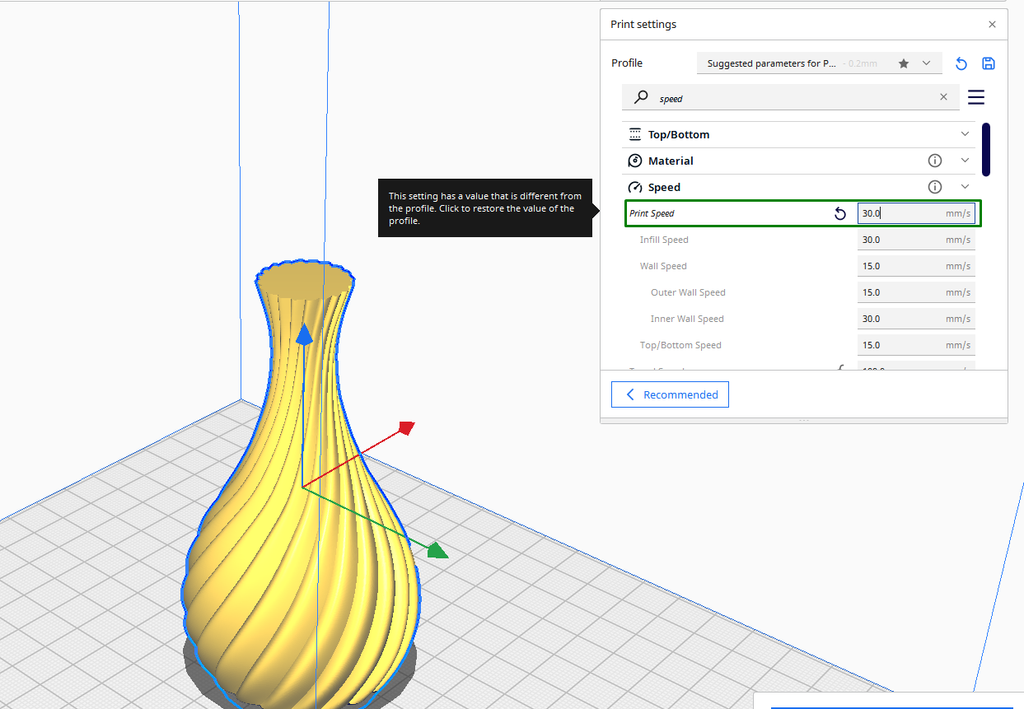The height and width of the screenshot is (709, 1024).
Task: Close the Print settings panel
Action: (991, 24)
